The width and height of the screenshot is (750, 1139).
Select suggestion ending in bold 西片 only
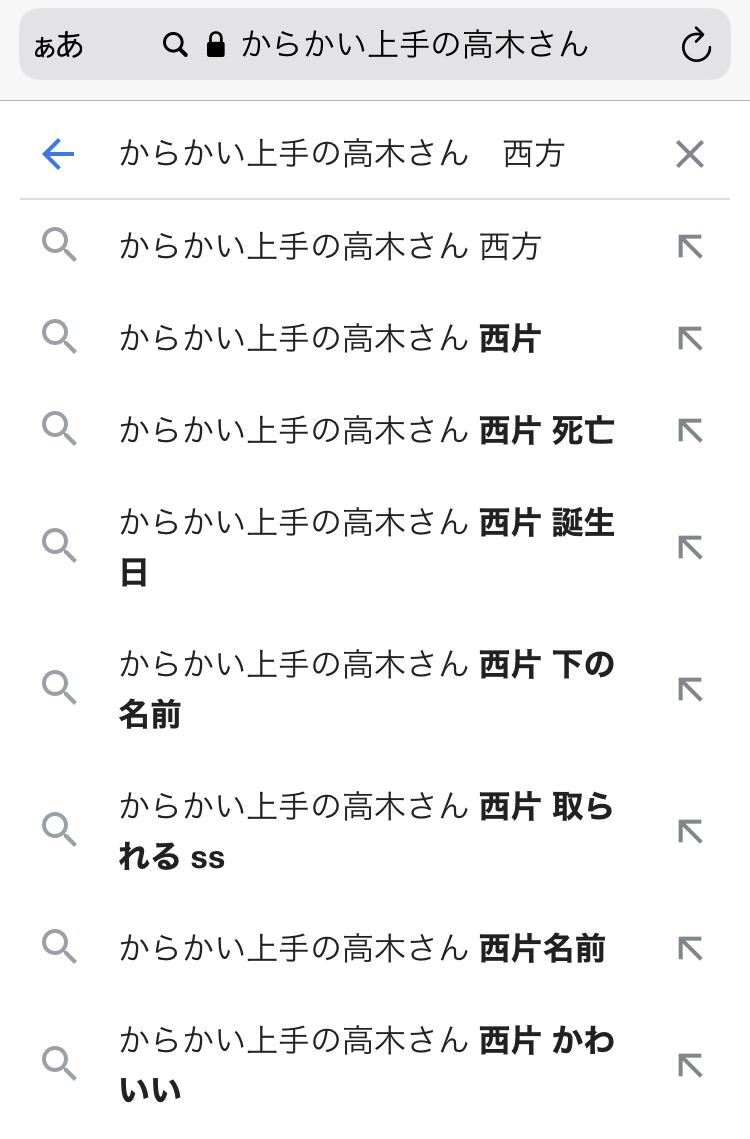pyautogui.click(x=330, y=338)
